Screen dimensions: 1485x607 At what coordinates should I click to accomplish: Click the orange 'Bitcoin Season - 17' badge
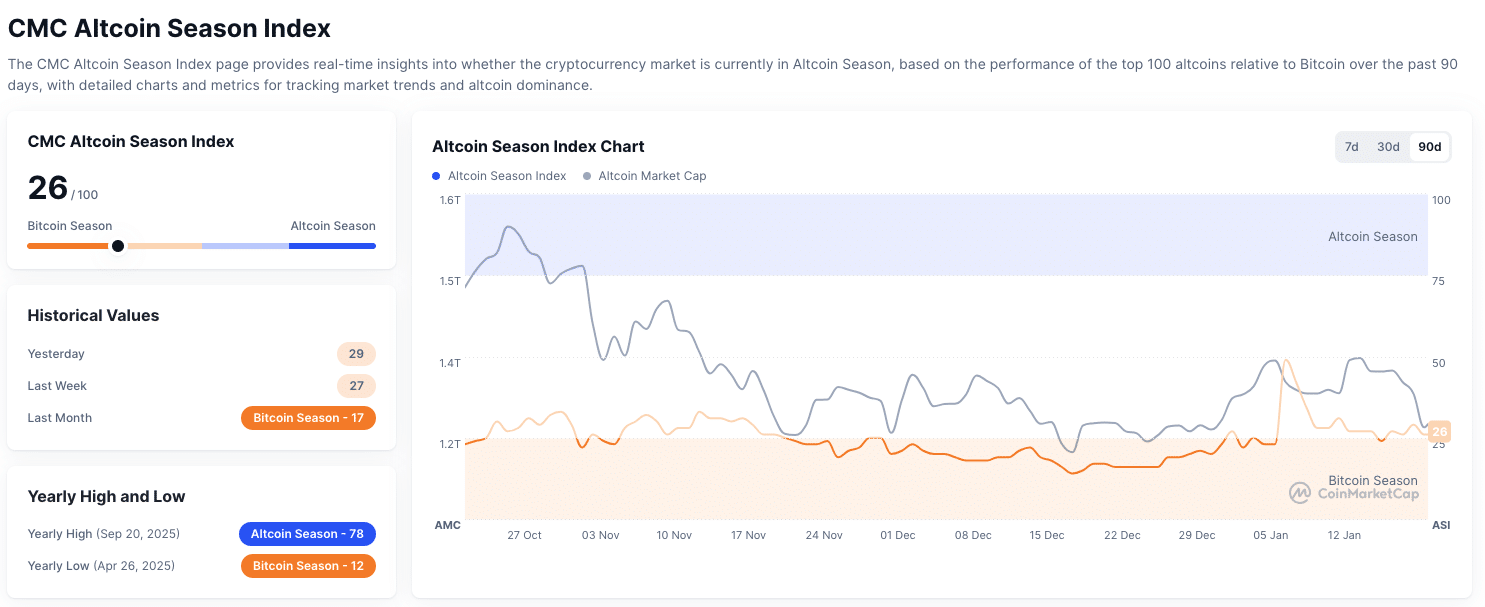308,417
